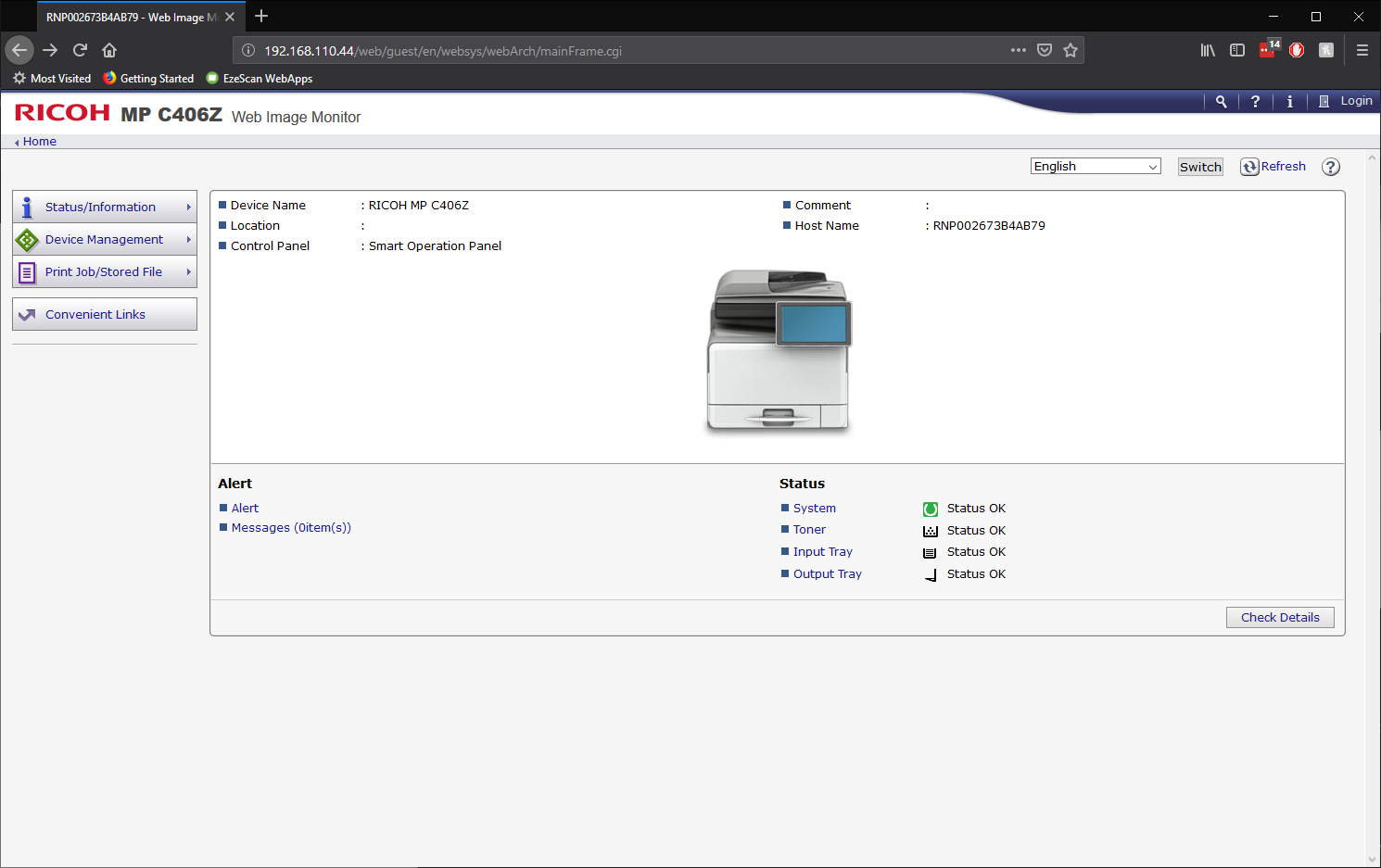The height and width of the screenshot is (868, 1381).
Task: Open the help question mark in header
Action: pos(1255,102)
